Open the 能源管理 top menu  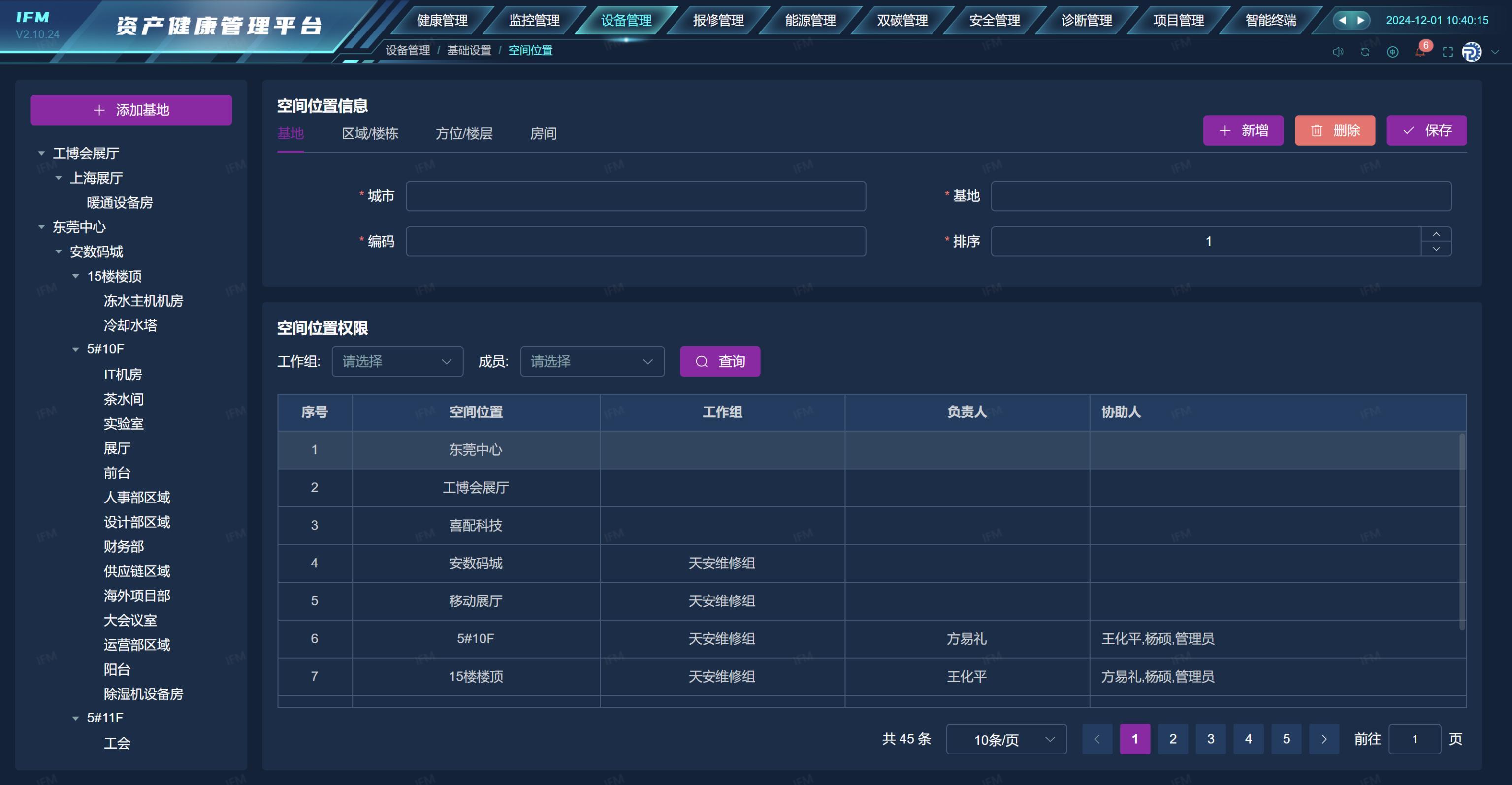pos(810,21)
